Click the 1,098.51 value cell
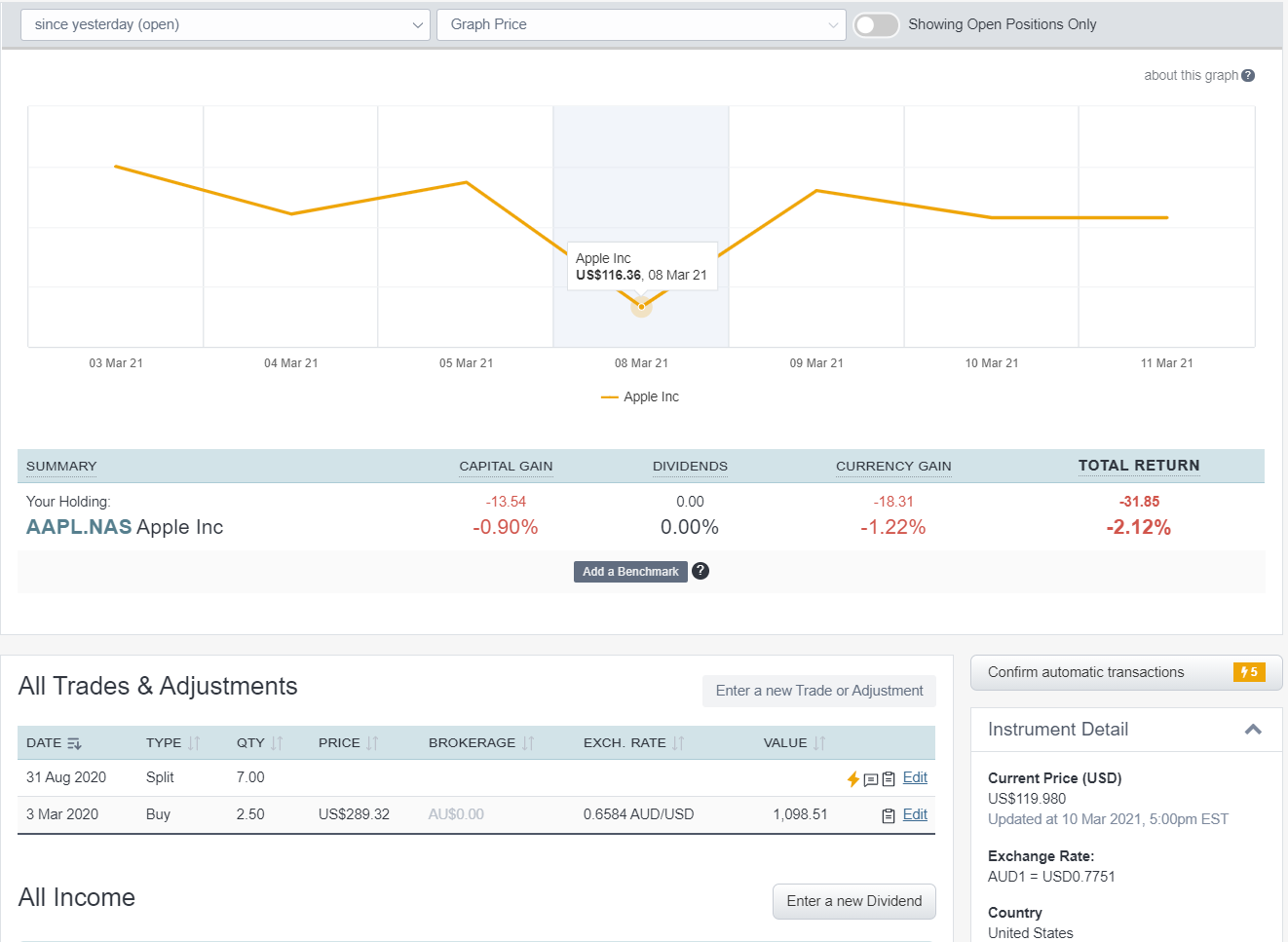This screenshot has height=942, width=1288. point(800,814)
